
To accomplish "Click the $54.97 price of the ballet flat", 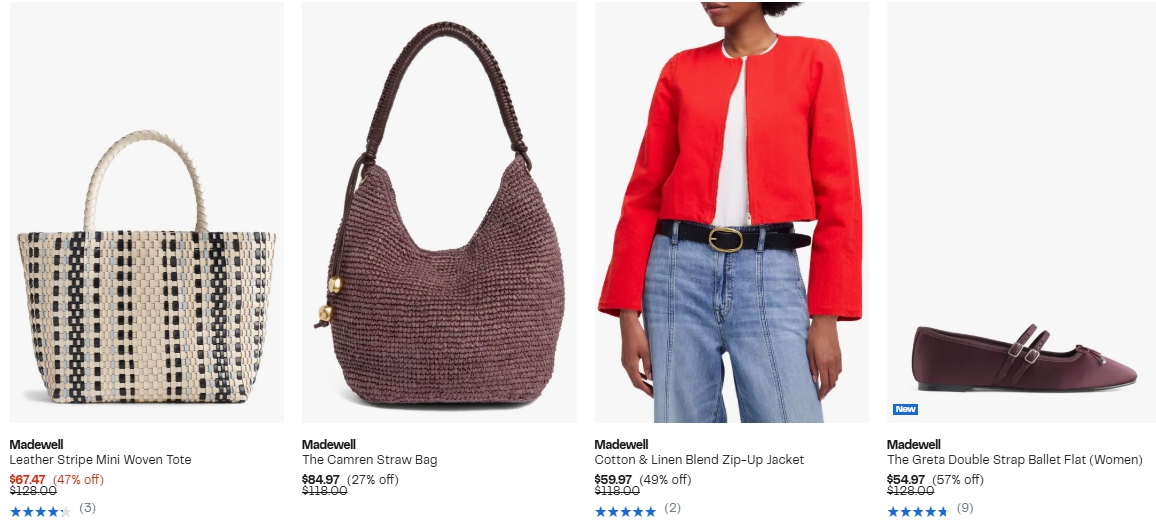I will coord(905,480).
